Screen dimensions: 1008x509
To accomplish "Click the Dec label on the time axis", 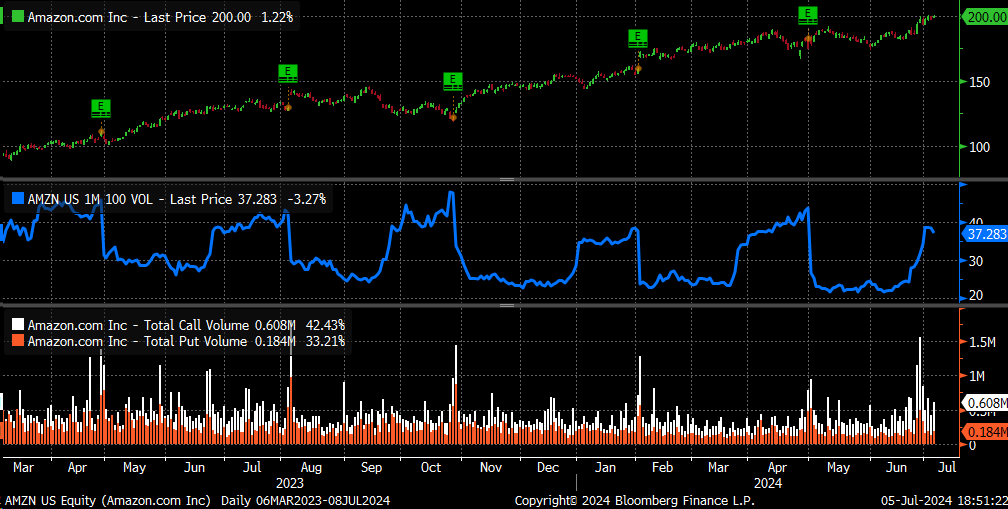I will coord(548,467).
